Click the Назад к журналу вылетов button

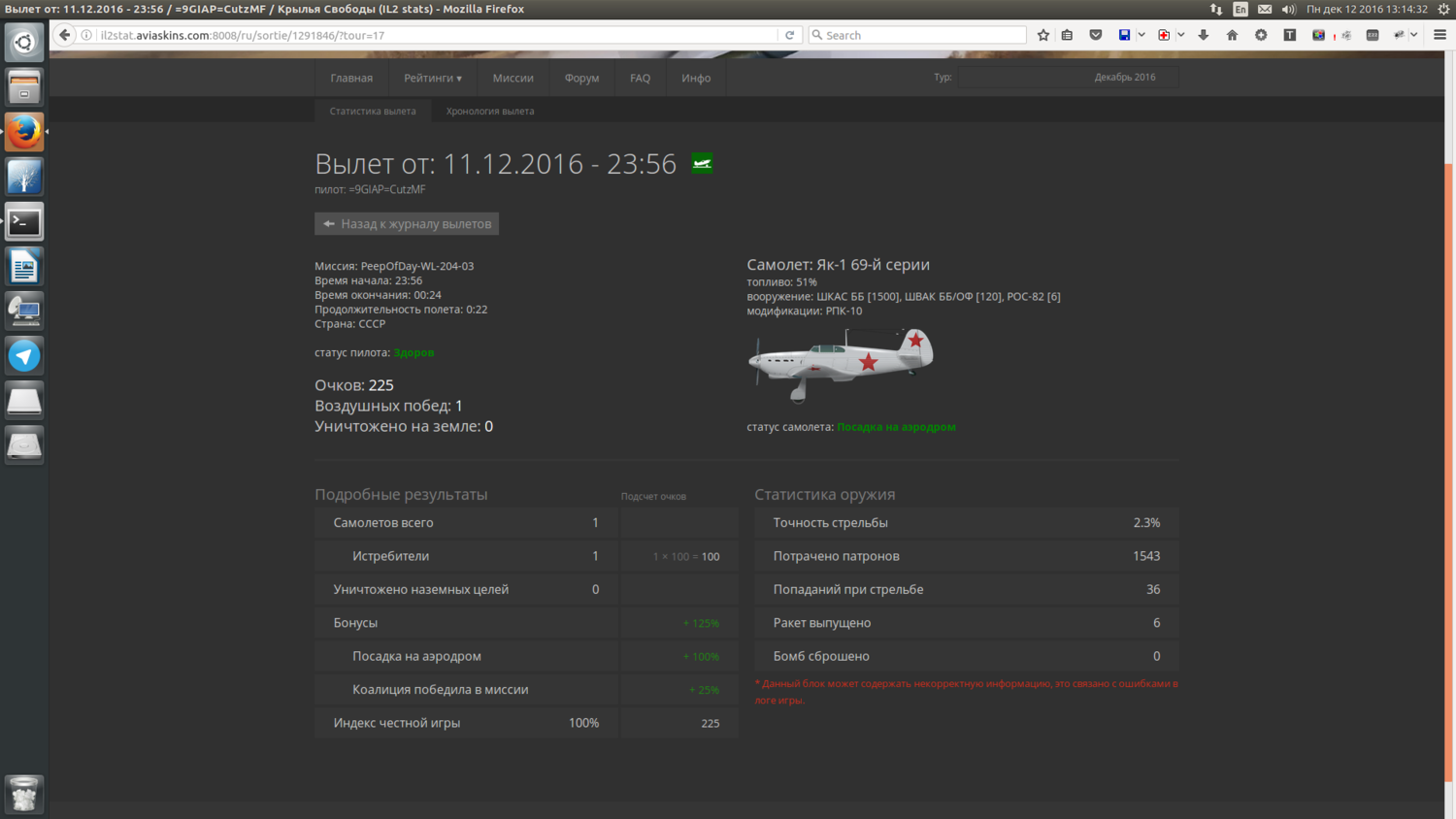(407, 224)
